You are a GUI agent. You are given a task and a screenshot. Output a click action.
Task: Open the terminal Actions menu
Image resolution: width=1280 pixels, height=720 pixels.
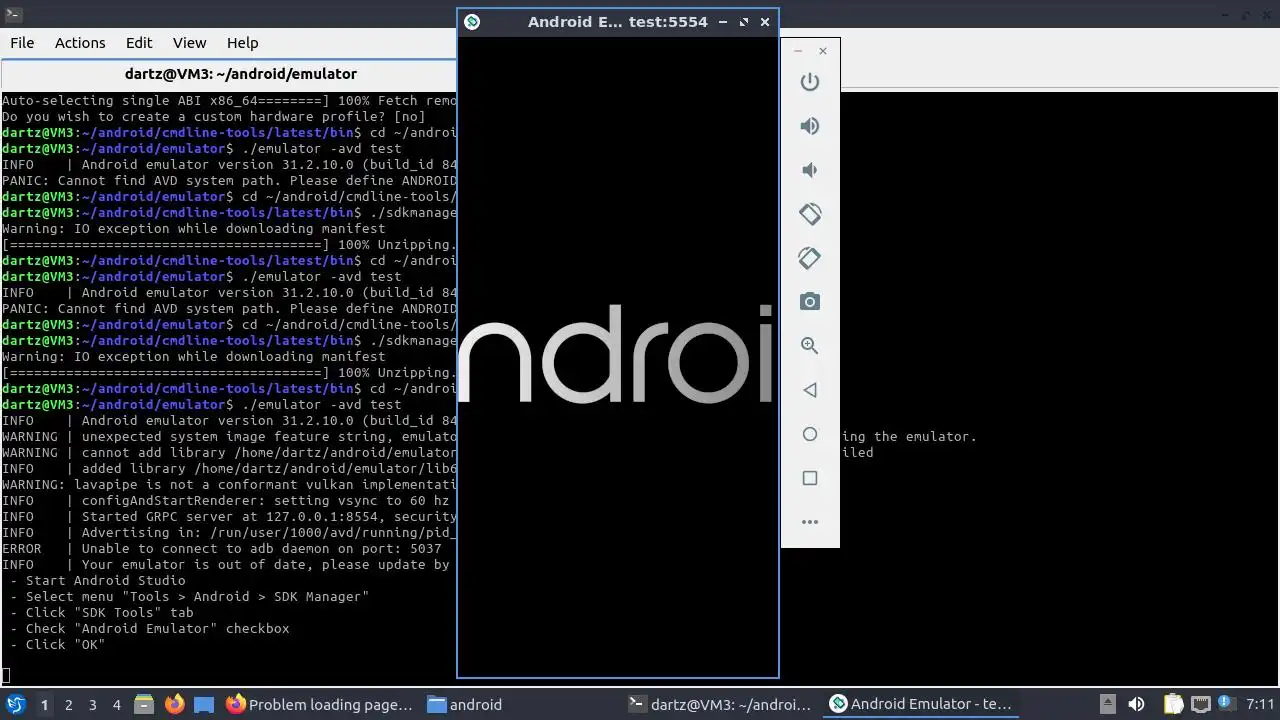[x=80, y=43]
